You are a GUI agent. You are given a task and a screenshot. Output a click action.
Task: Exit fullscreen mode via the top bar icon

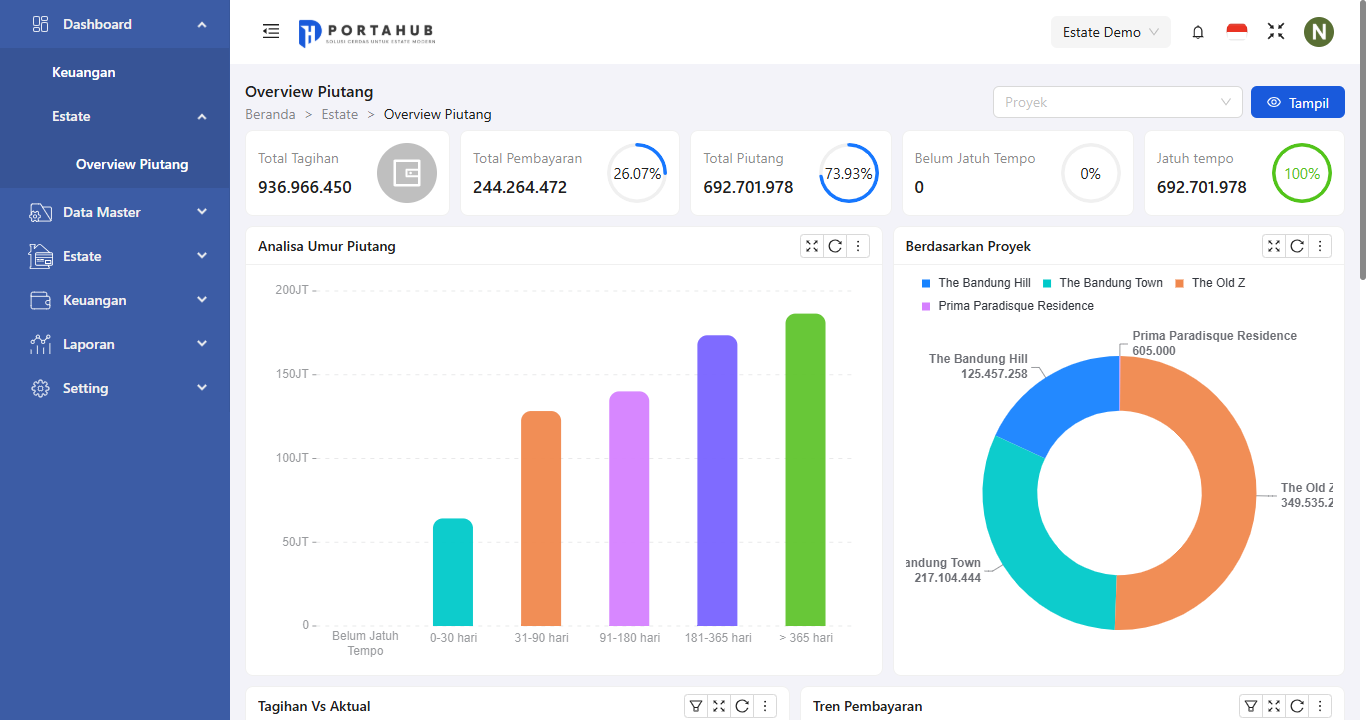coord(1276,32)
